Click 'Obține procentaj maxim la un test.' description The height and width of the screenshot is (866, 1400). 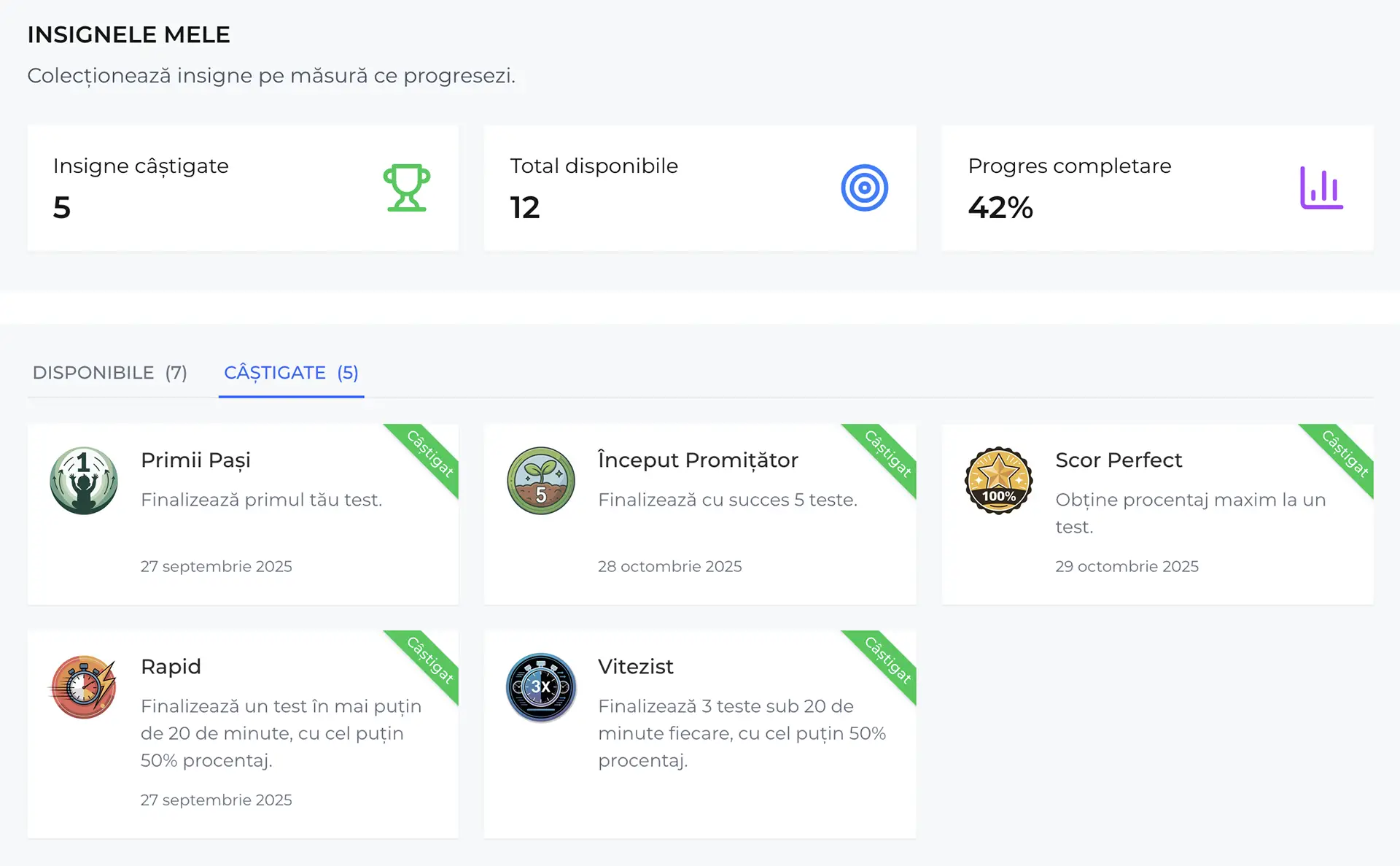pyautogui.click(x=1190, y=514)
